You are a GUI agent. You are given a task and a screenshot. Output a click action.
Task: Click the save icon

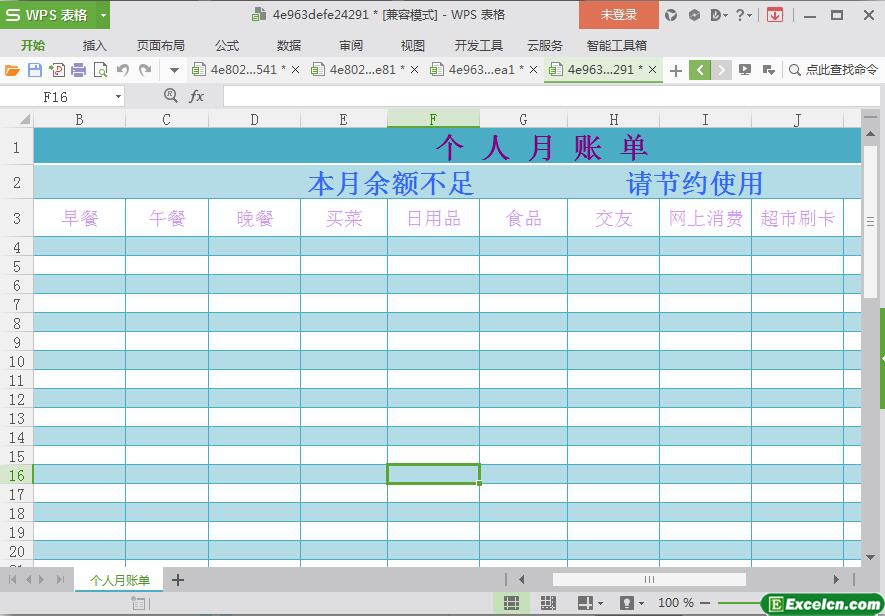point(35,70)
